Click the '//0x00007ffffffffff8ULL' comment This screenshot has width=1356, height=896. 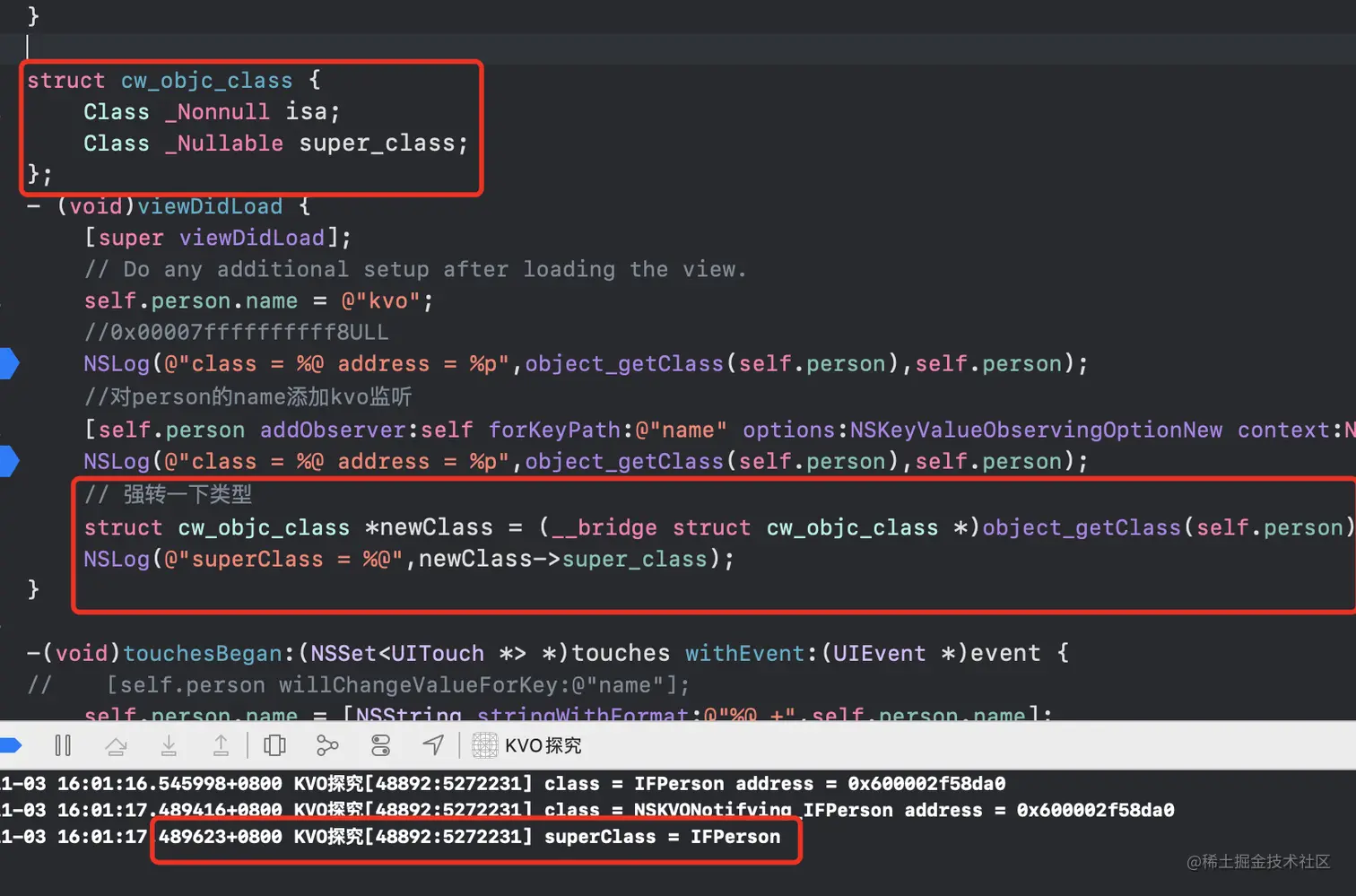point(237,332)
